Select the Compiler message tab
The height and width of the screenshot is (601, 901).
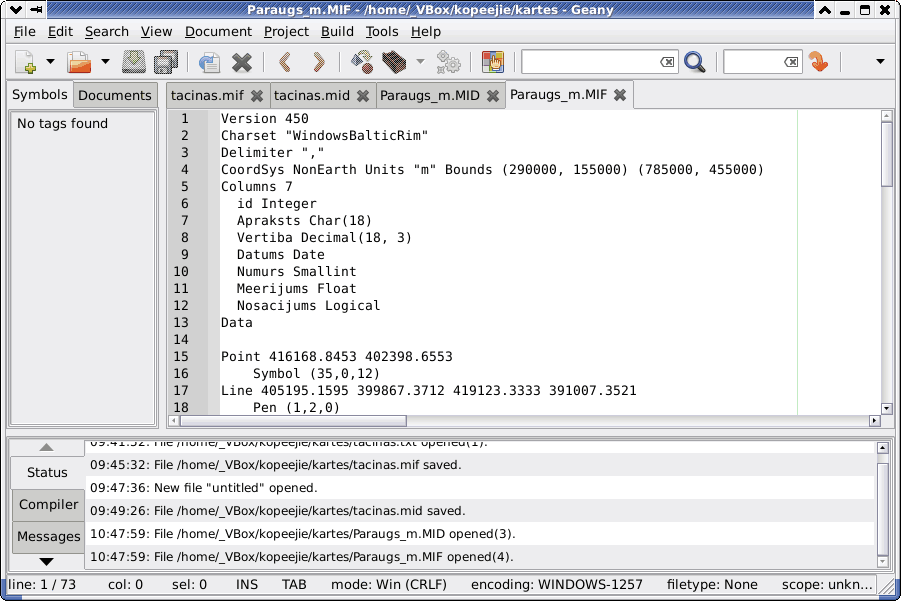click(x=48, y=504)
